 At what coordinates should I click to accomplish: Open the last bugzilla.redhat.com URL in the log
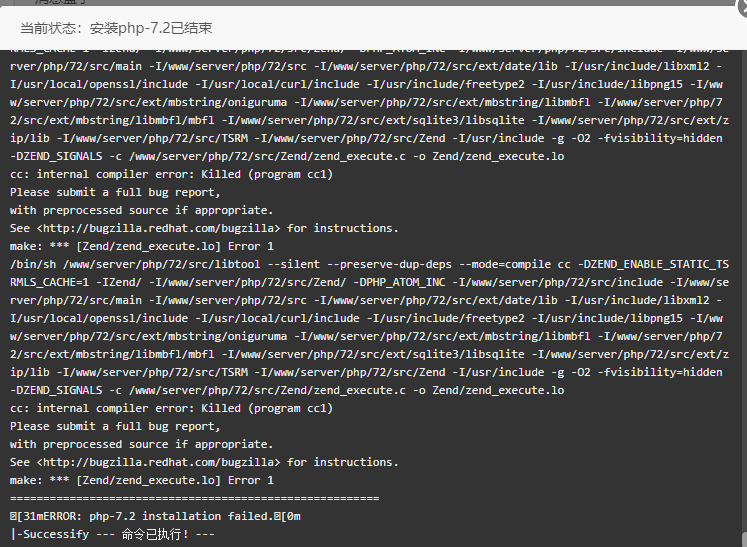click(x=158, y=462)
